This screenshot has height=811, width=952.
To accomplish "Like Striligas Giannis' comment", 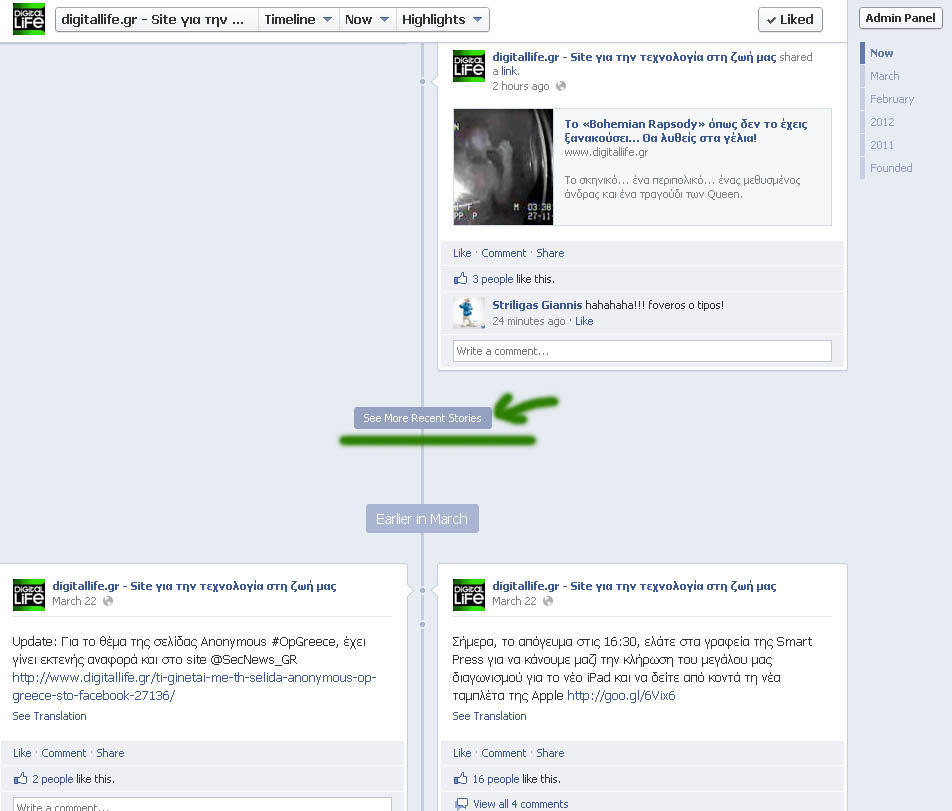I will (584, 321).
